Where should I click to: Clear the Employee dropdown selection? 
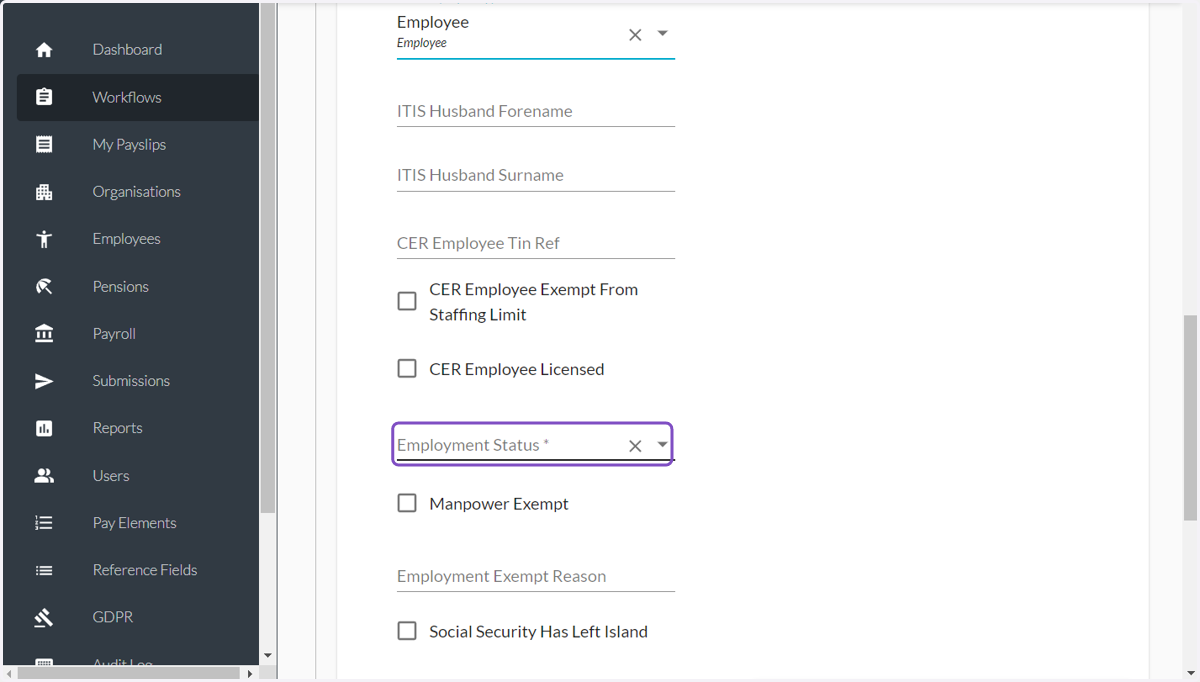click(635, 35)
